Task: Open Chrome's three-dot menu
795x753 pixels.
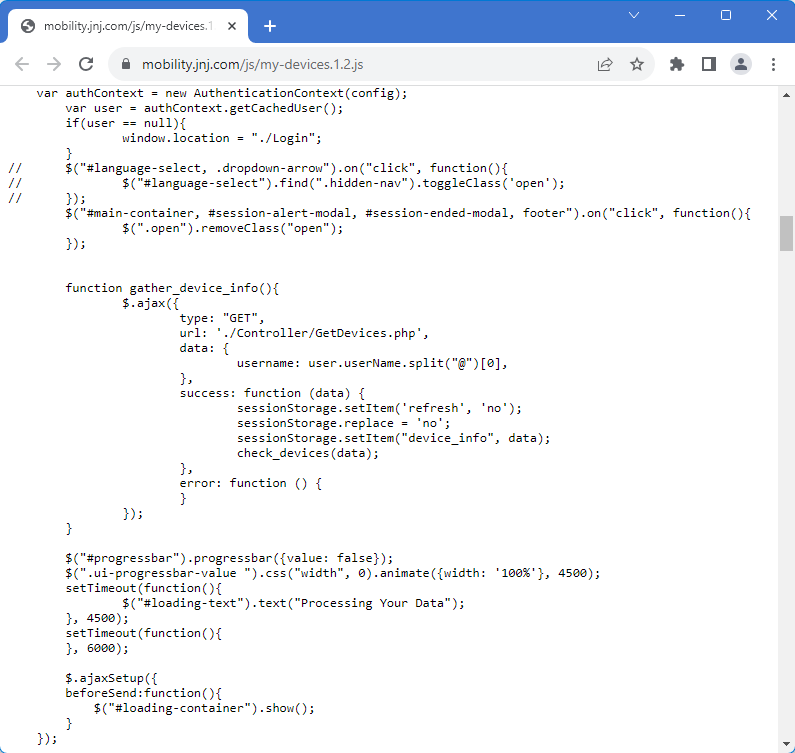Action: click(x=773, y=64)
